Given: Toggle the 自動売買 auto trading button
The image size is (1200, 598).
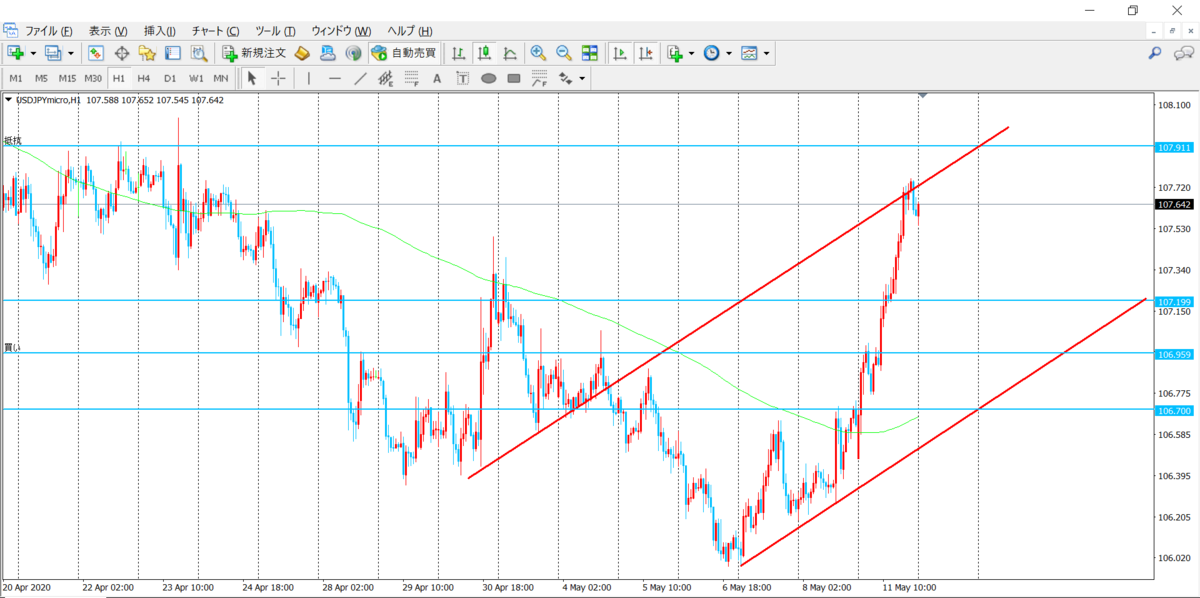Looking at the screenshot, I should tap(403, 53).
